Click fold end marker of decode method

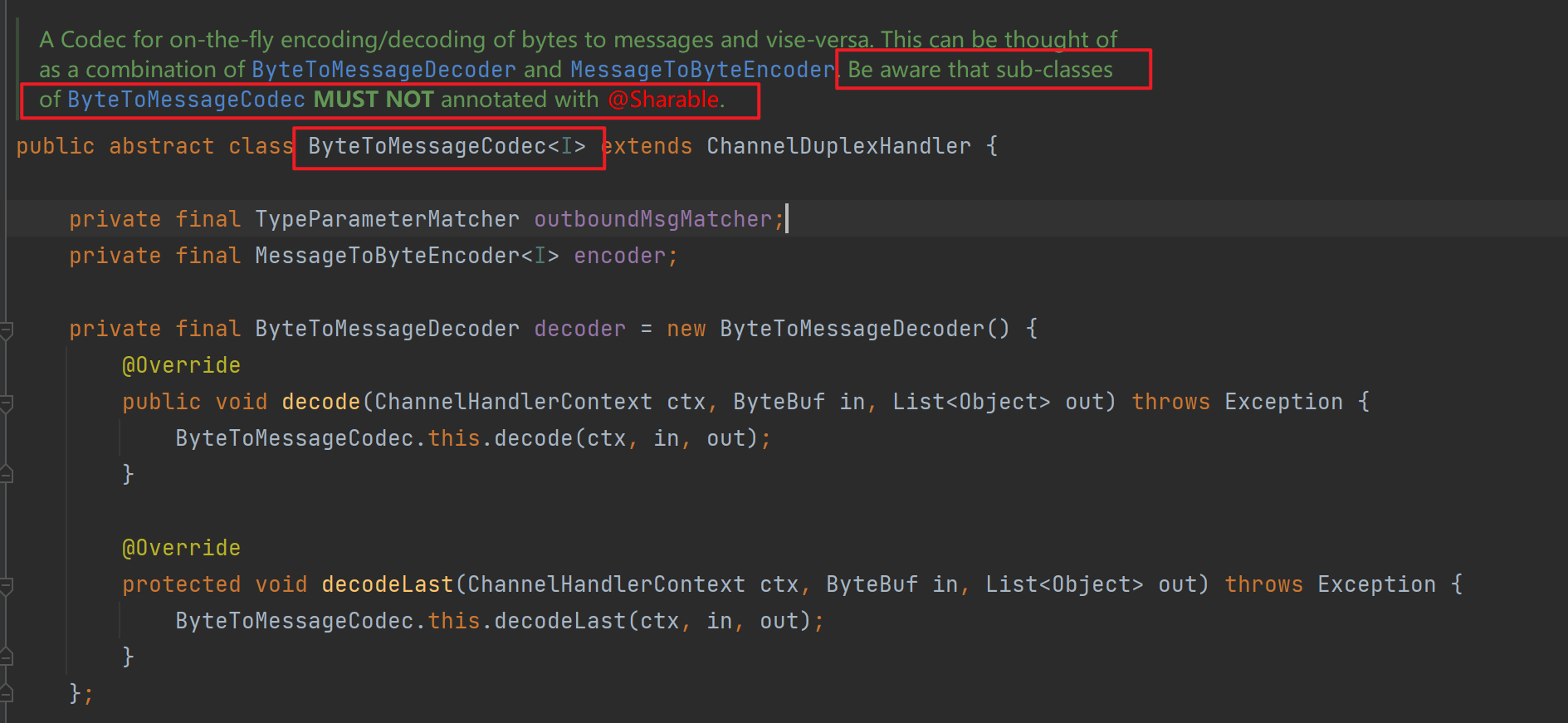click(6, 475)
